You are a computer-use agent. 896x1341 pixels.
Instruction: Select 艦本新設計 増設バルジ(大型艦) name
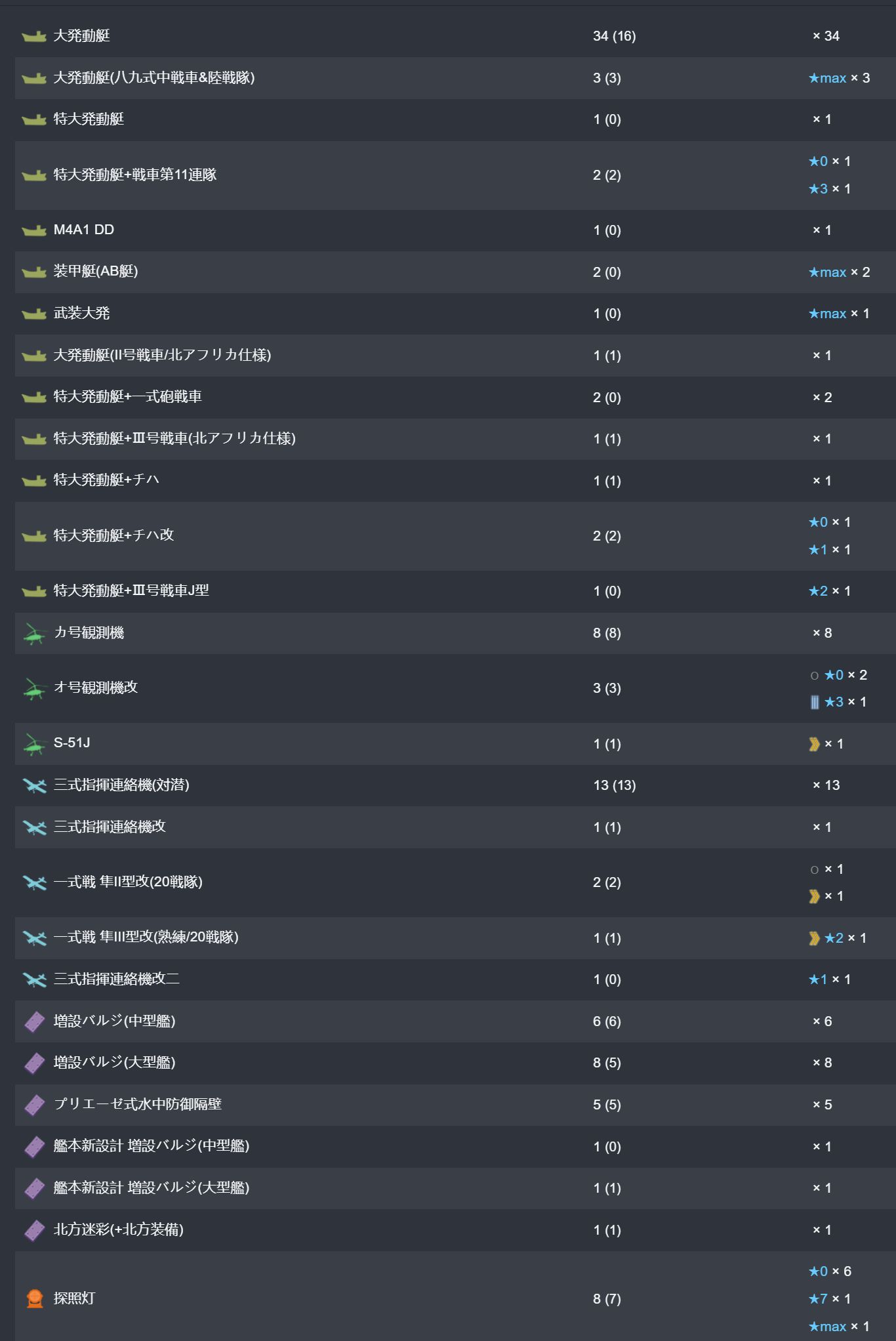pos(152,1187)
